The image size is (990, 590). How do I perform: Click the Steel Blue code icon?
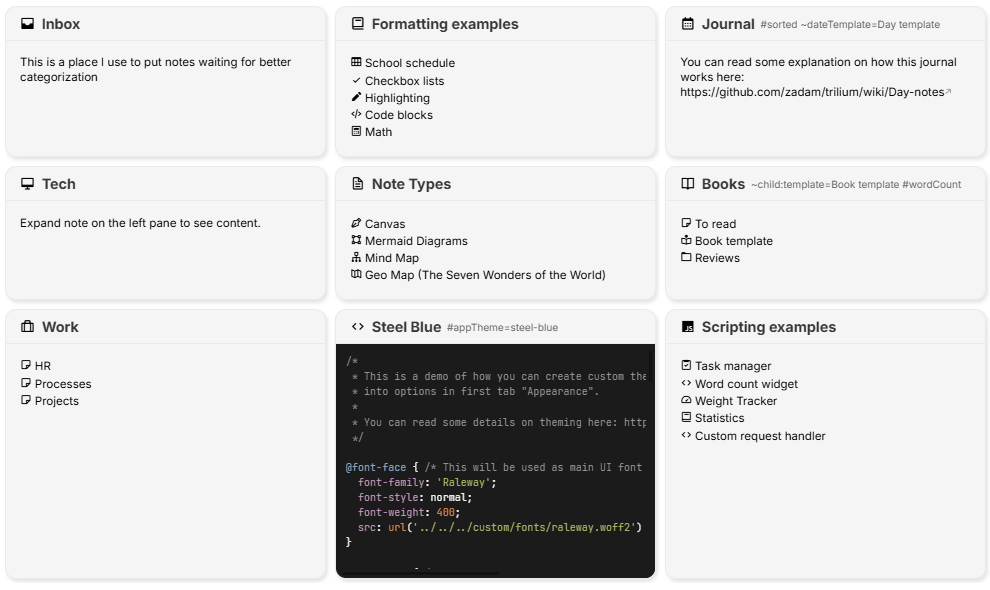(357, 327)
